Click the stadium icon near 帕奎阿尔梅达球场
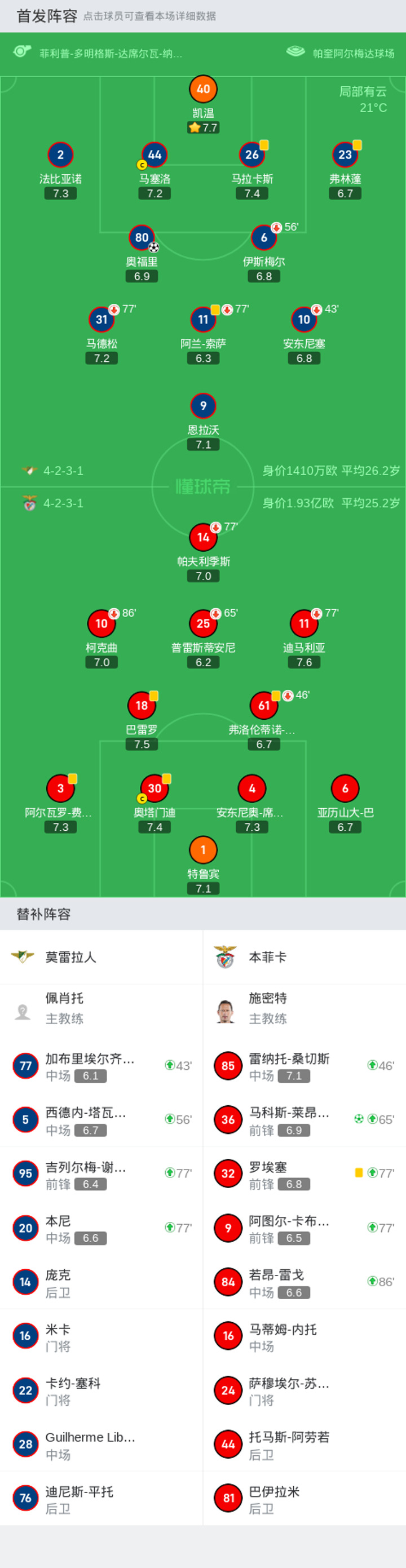The height and width of the screenshot is (1568, 406). coord(295,52)
